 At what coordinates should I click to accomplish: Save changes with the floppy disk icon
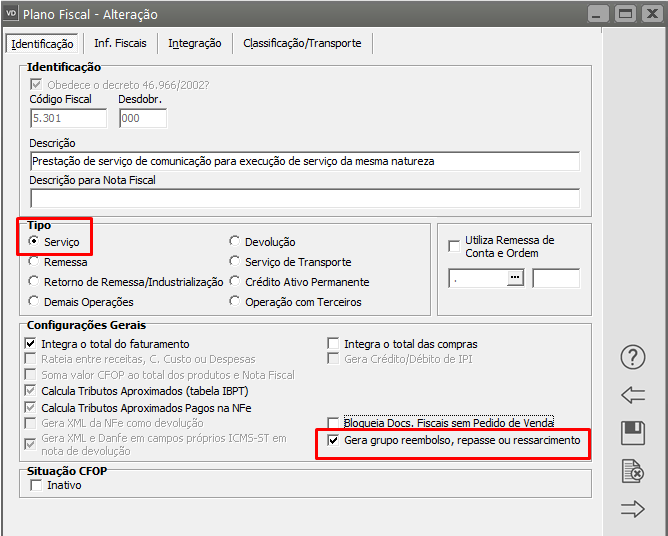coord(632,433)
